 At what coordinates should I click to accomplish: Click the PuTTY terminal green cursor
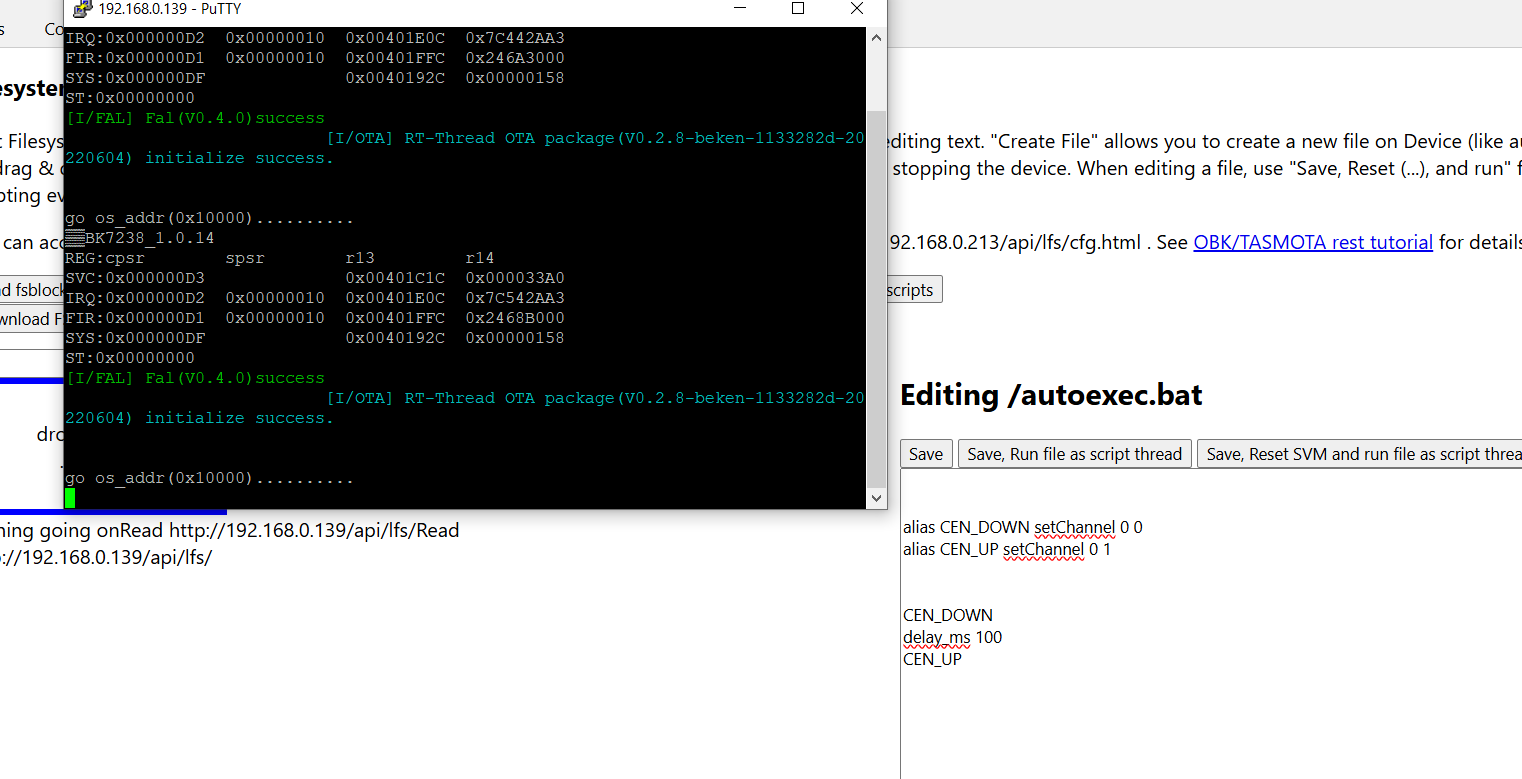(x=70, y=498)
